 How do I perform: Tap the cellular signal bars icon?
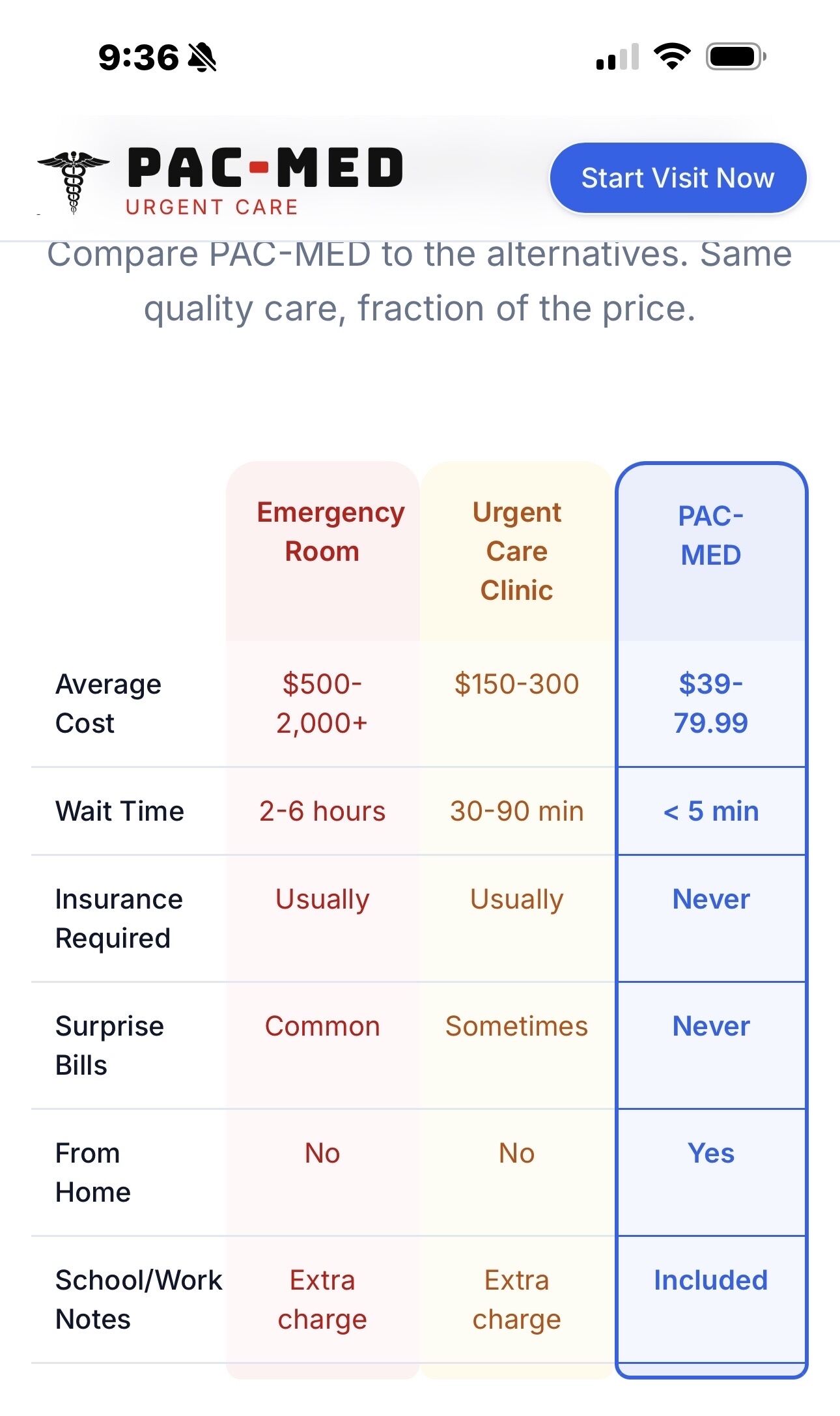pyautogui.click(x=617, y=57)
